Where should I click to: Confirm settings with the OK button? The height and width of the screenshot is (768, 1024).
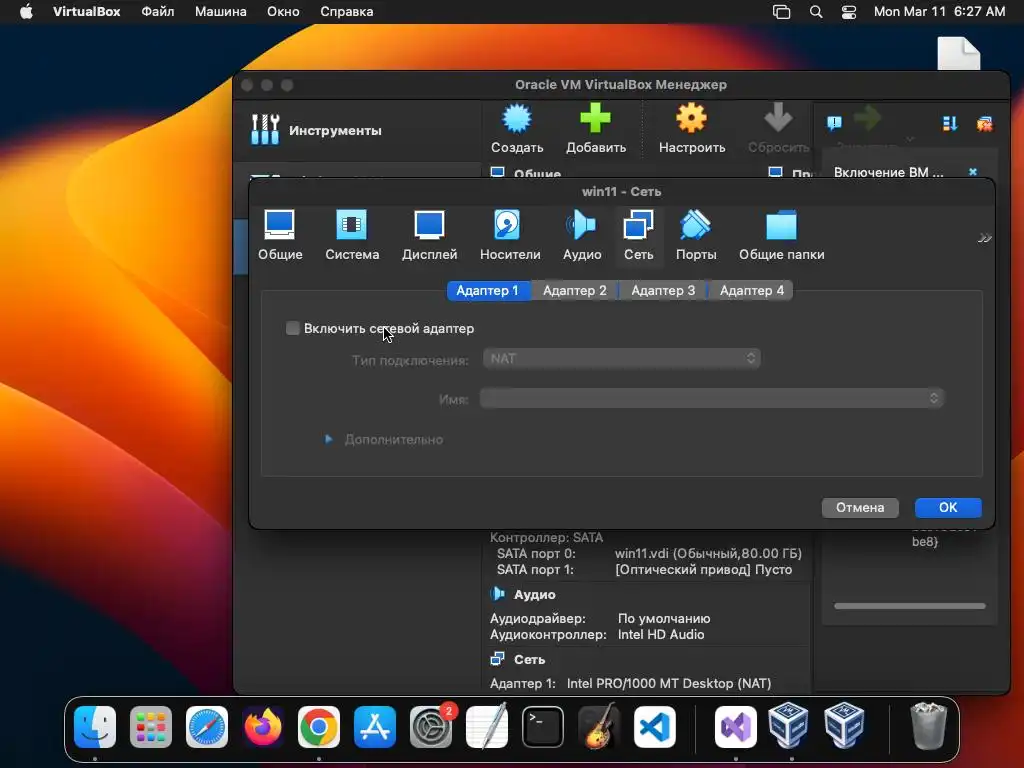point(948,507)
